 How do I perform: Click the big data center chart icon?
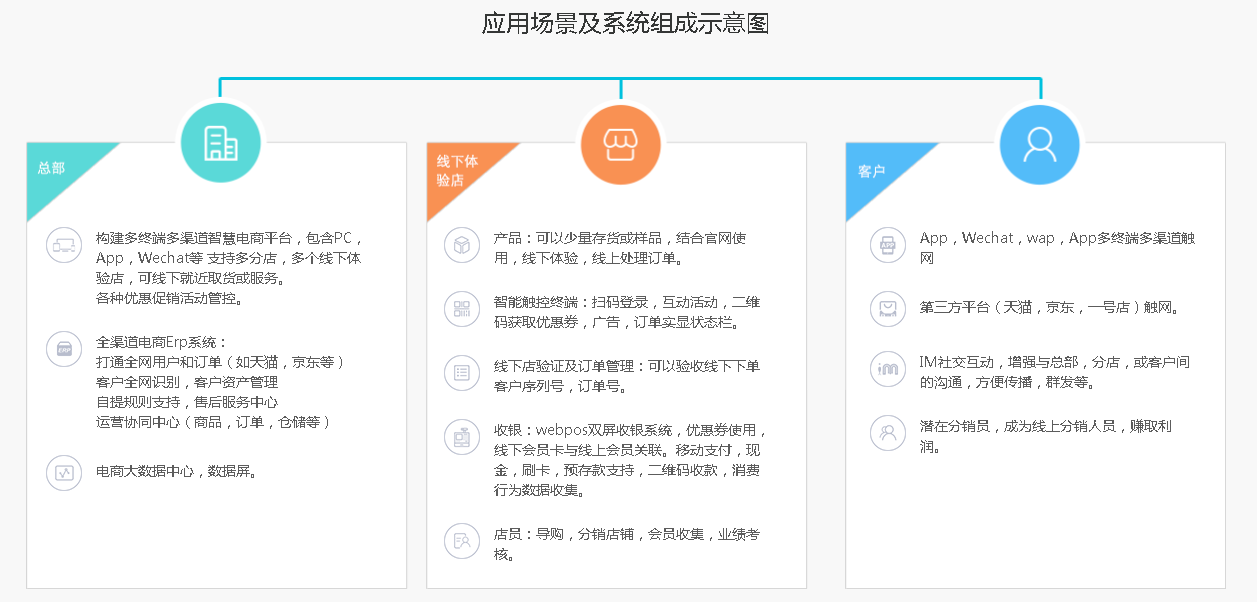pyautogui.click(x=64, y=473)
